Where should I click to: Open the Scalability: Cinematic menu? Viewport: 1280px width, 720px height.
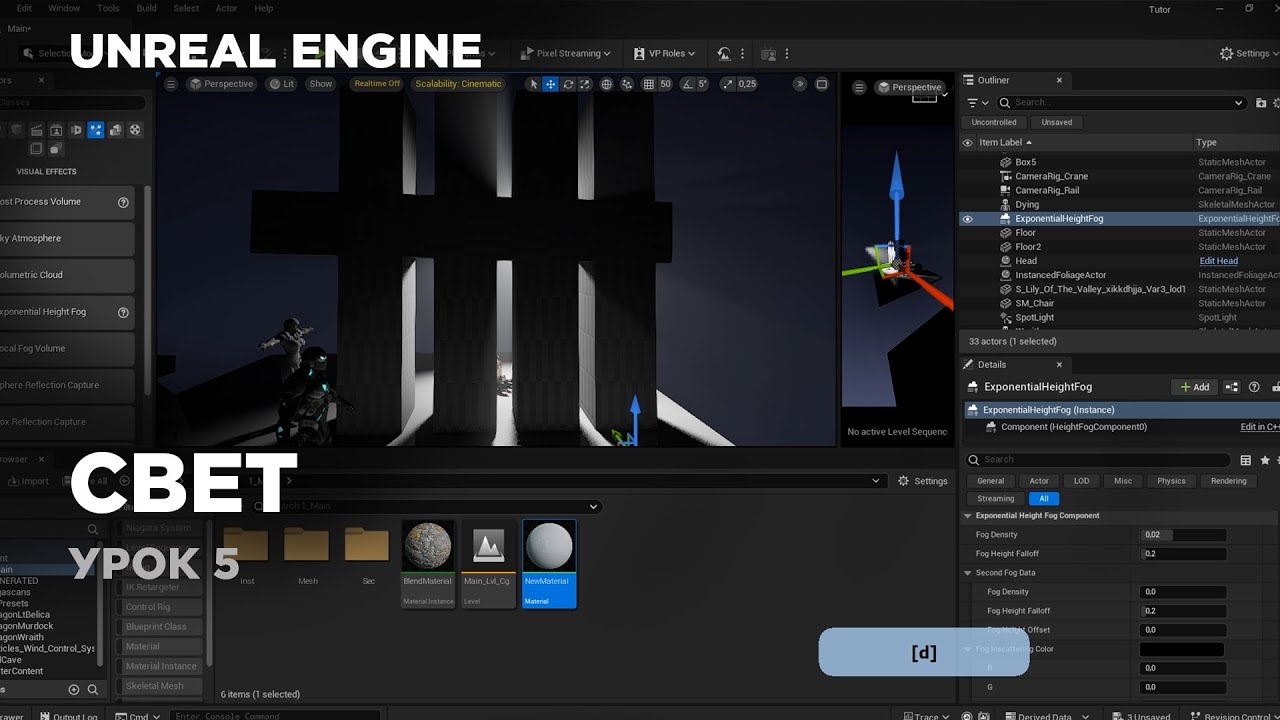[x=459, y=84]
